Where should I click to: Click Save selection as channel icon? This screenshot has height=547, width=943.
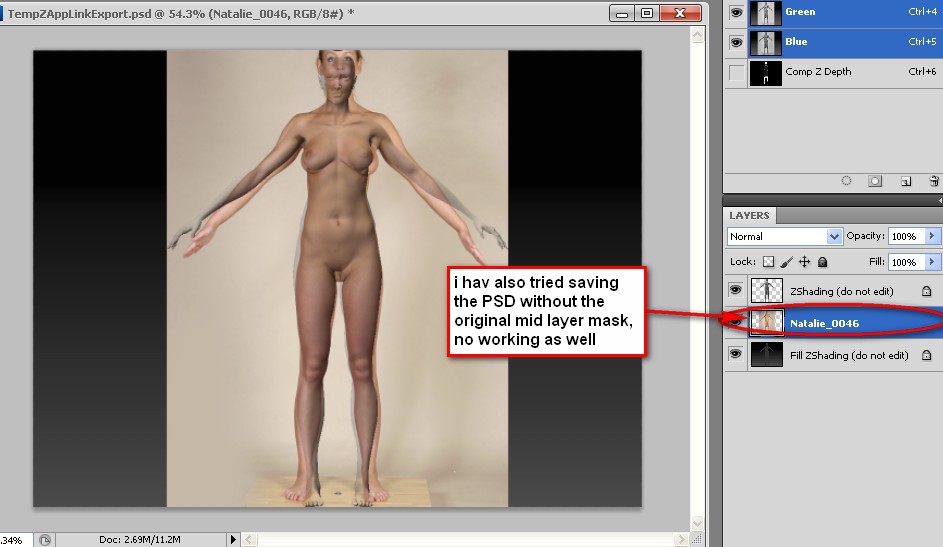pos(875,181)
